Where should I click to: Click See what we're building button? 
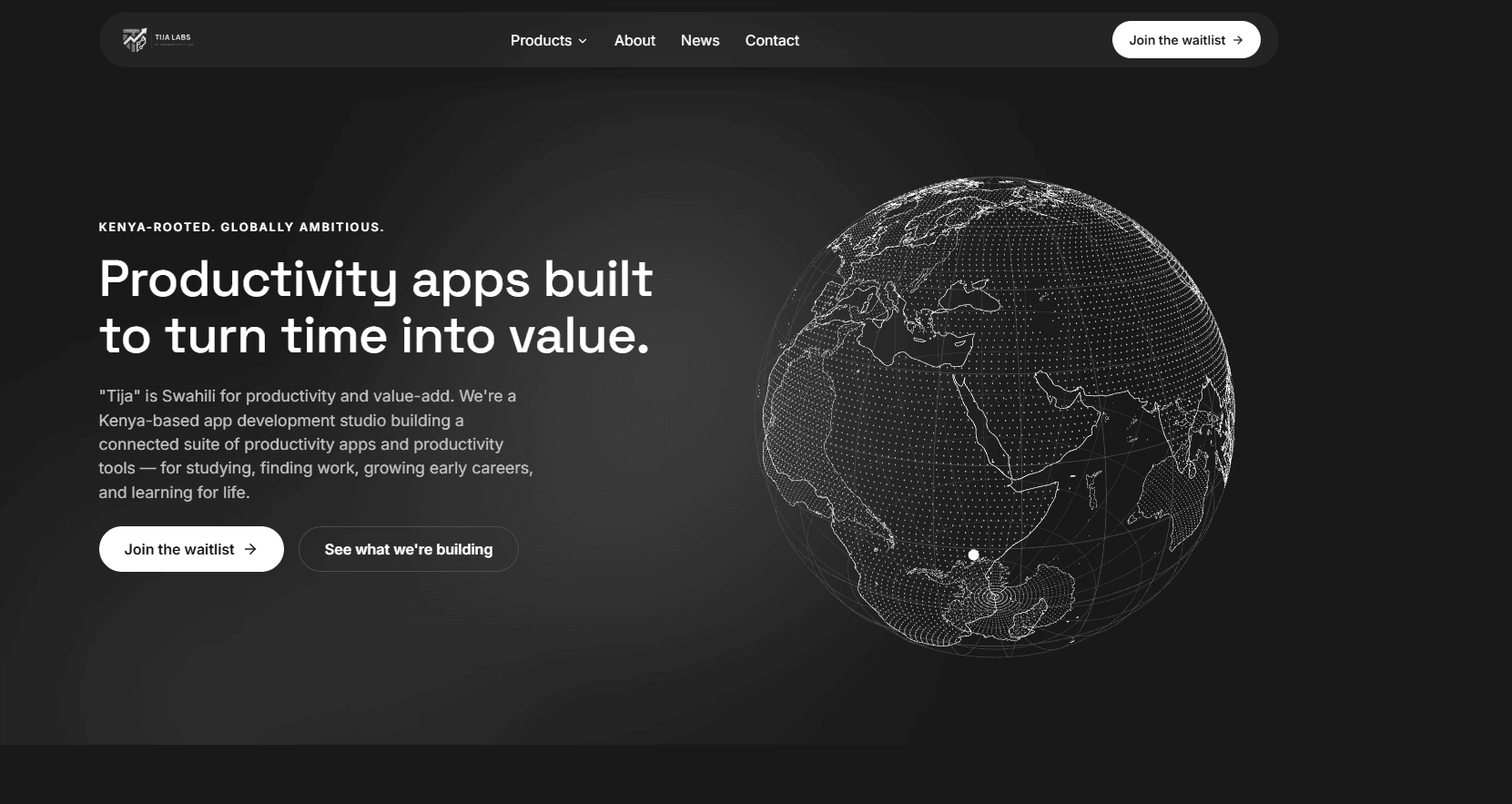click(x=409, y=549)
